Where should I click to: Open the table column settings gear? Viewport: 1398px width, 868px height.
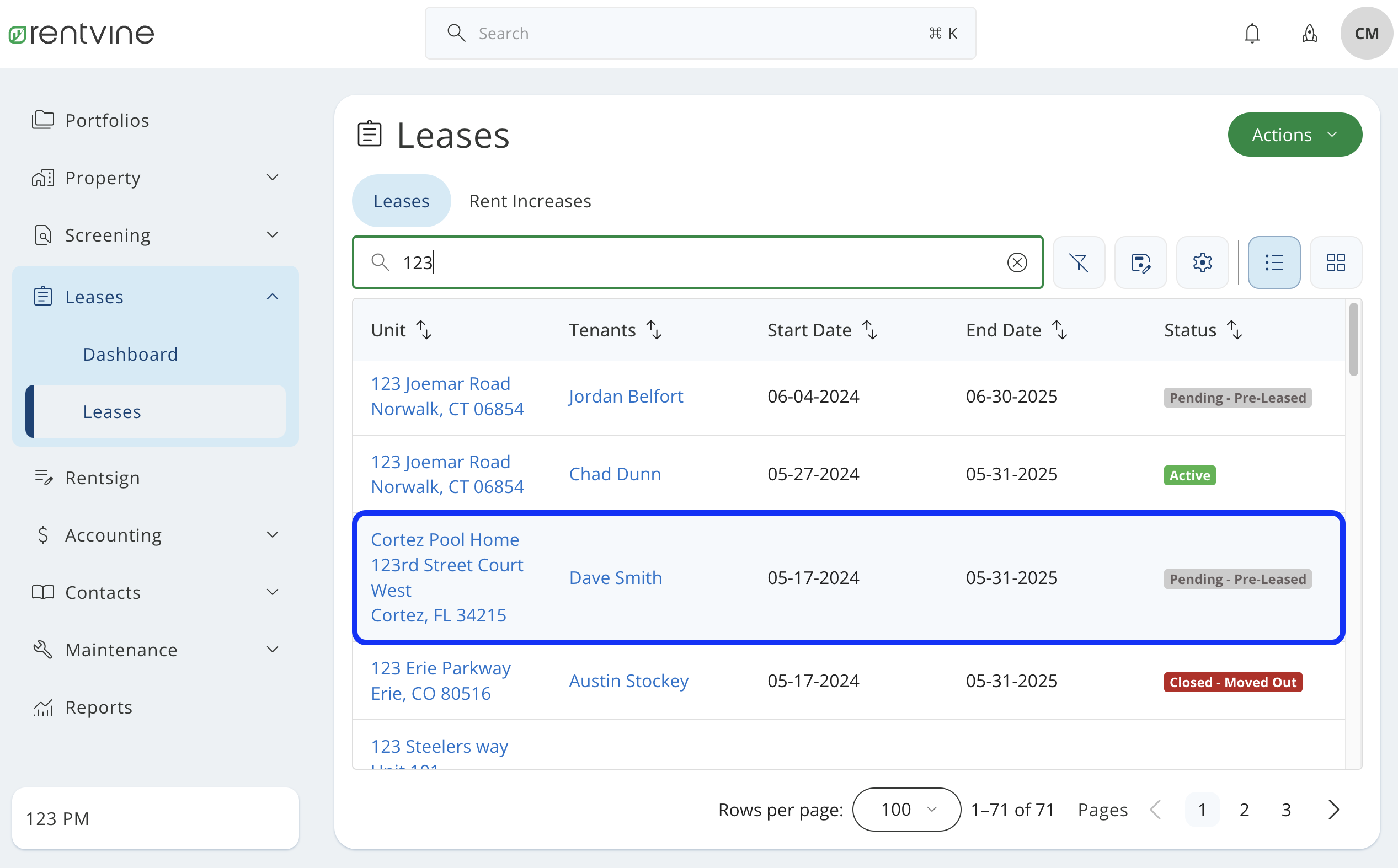pos(1202,262)
